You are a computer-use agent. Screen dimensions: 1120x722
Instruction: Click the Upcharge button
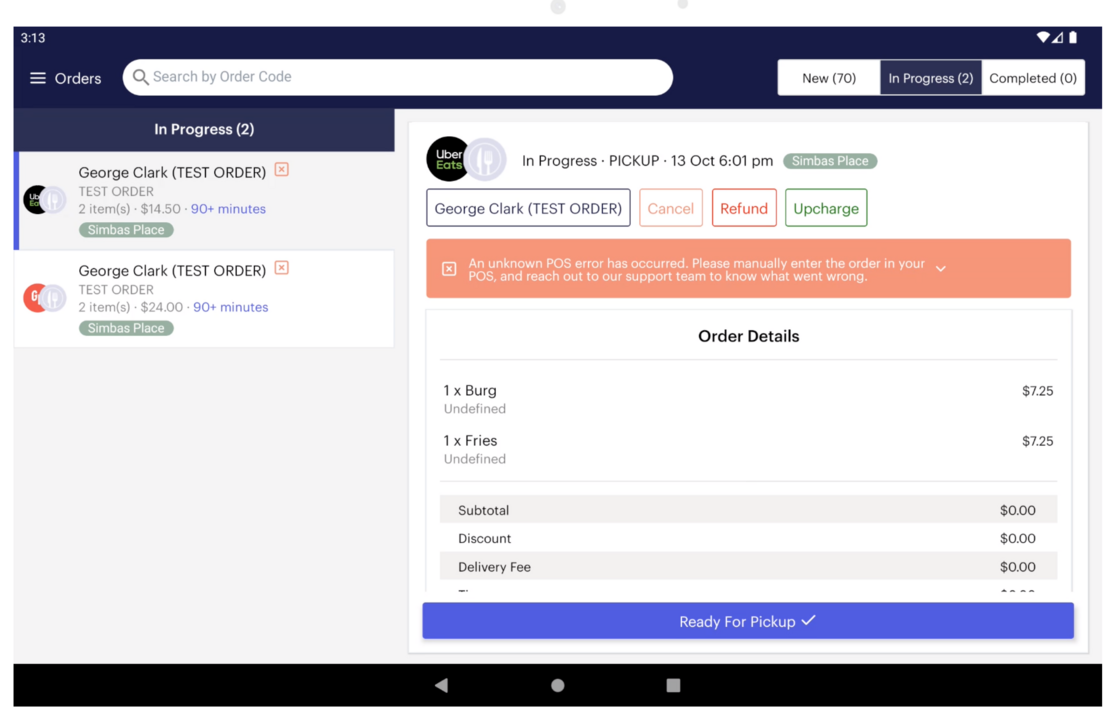[x=825, y=208]
